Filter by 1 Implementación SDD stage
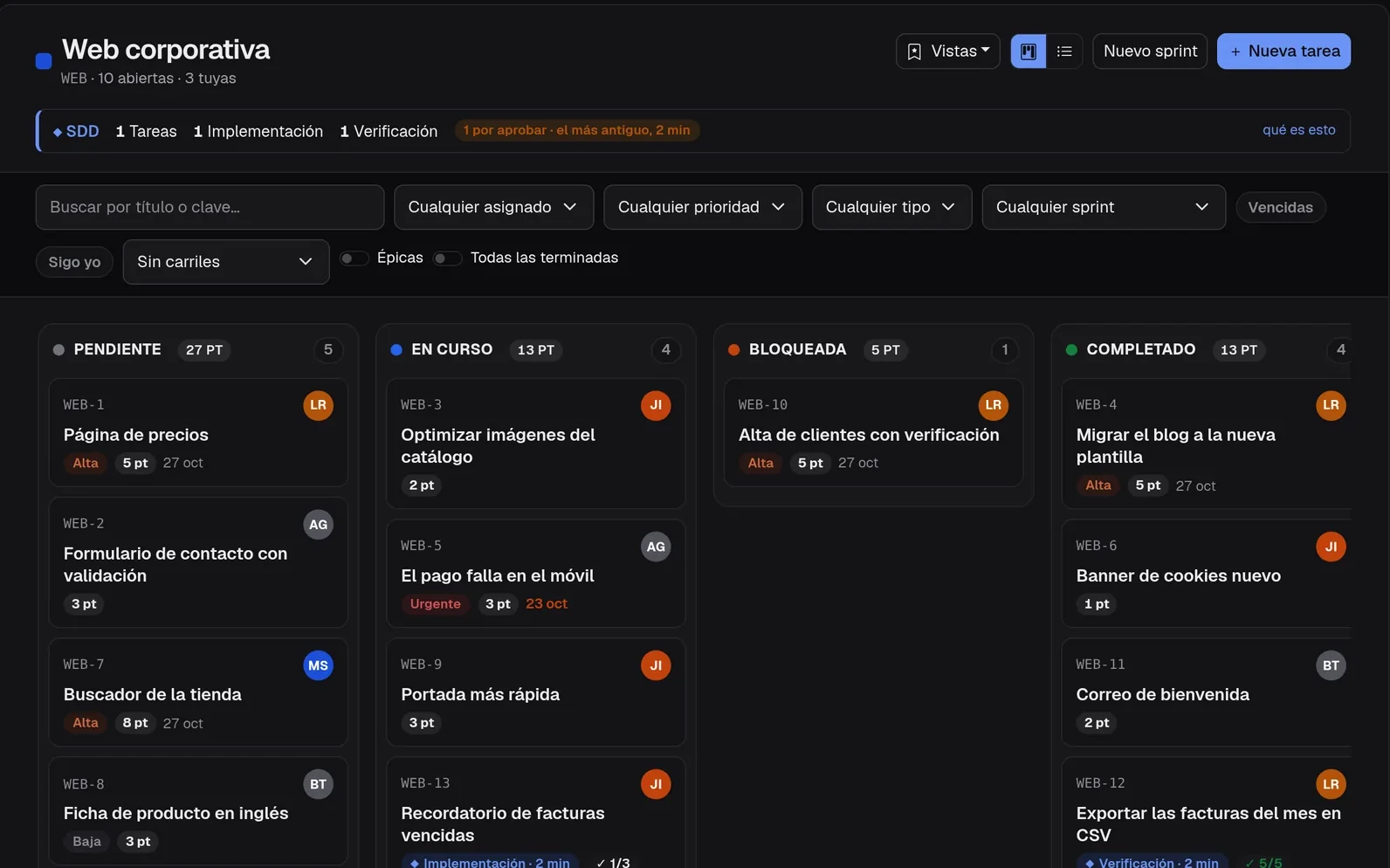 tap(258, 131)
